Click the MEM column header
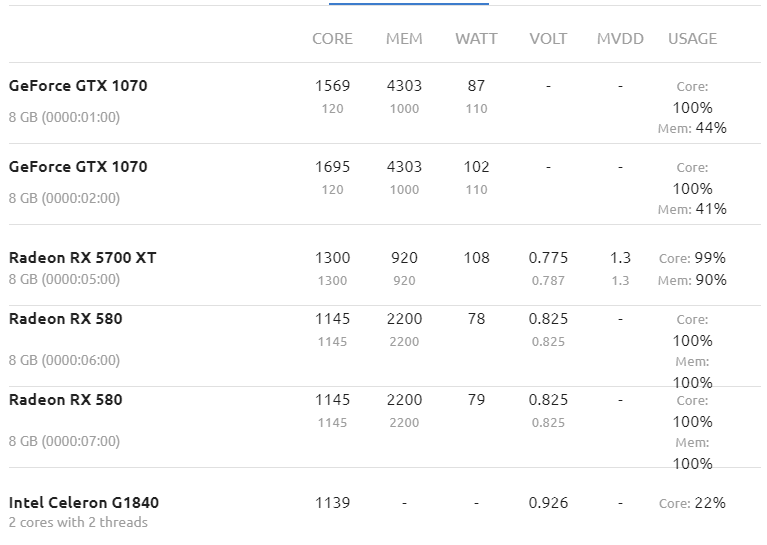767x545 pixels. (x=404, y=39)
